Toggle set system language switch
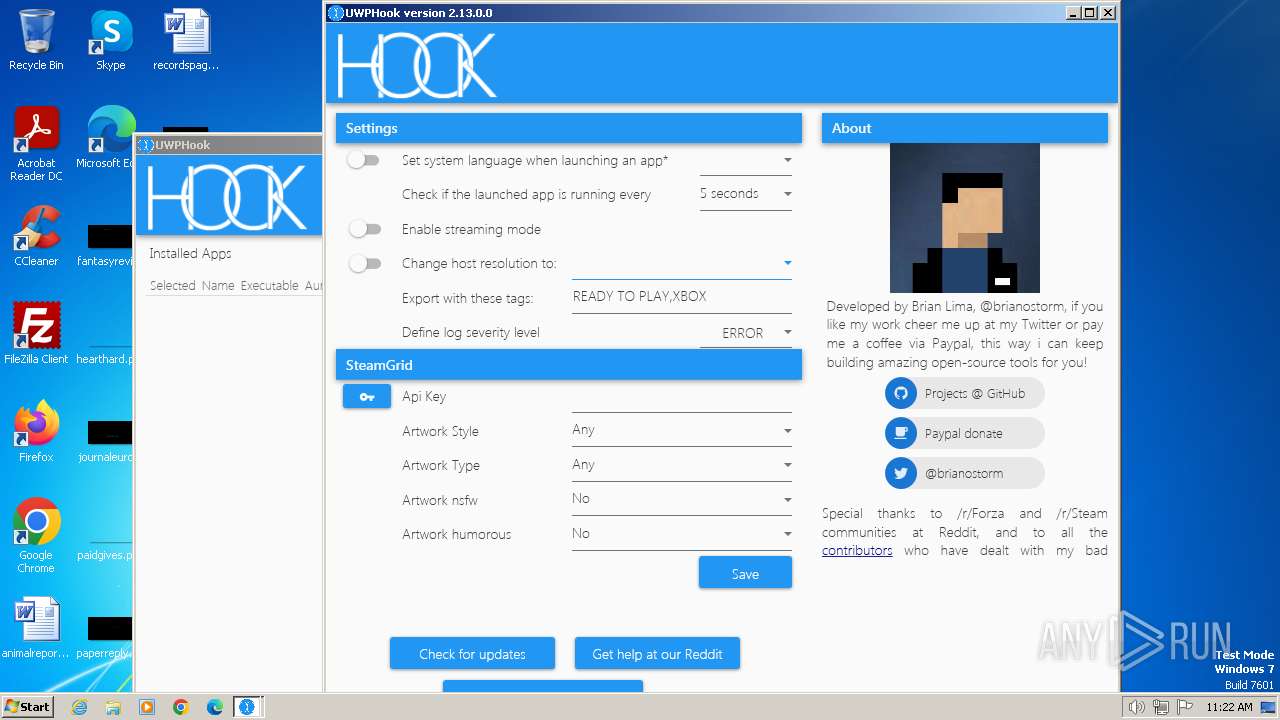 click(x=364, y=160)
